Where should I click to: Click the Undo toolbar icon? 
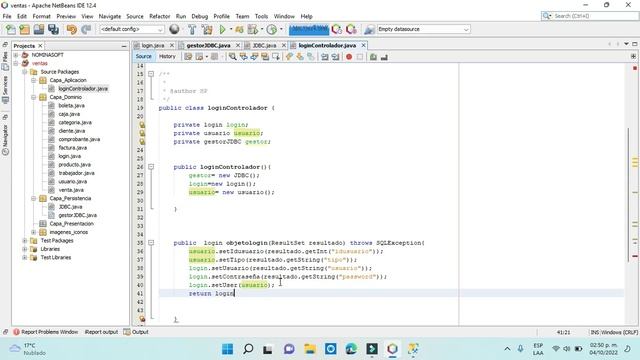pos(72,29)
